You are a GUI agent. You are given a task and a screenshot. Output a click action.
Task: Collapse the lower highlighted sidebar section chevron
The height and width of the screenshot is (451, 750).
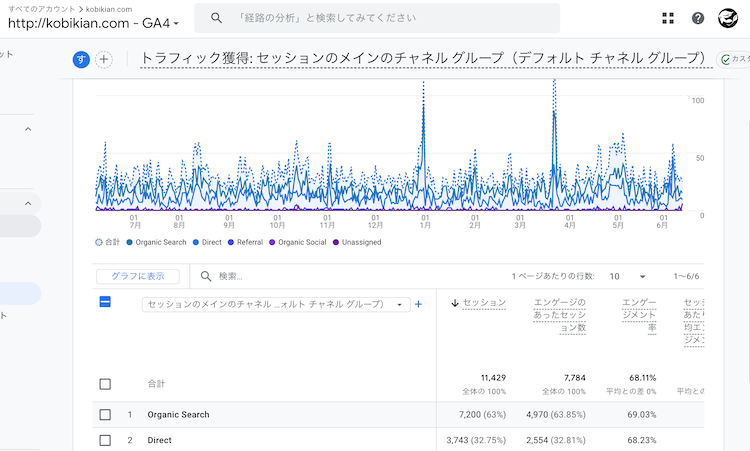[x=28, y=203]
